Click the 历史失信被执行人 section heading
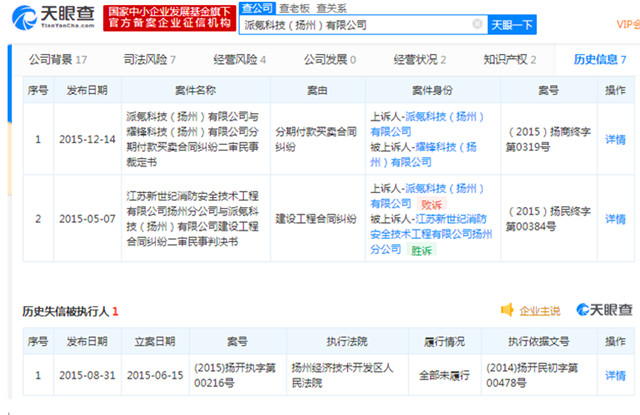This screenshot has height=415, width=640. pyautogui.click(x=70, y=311)
